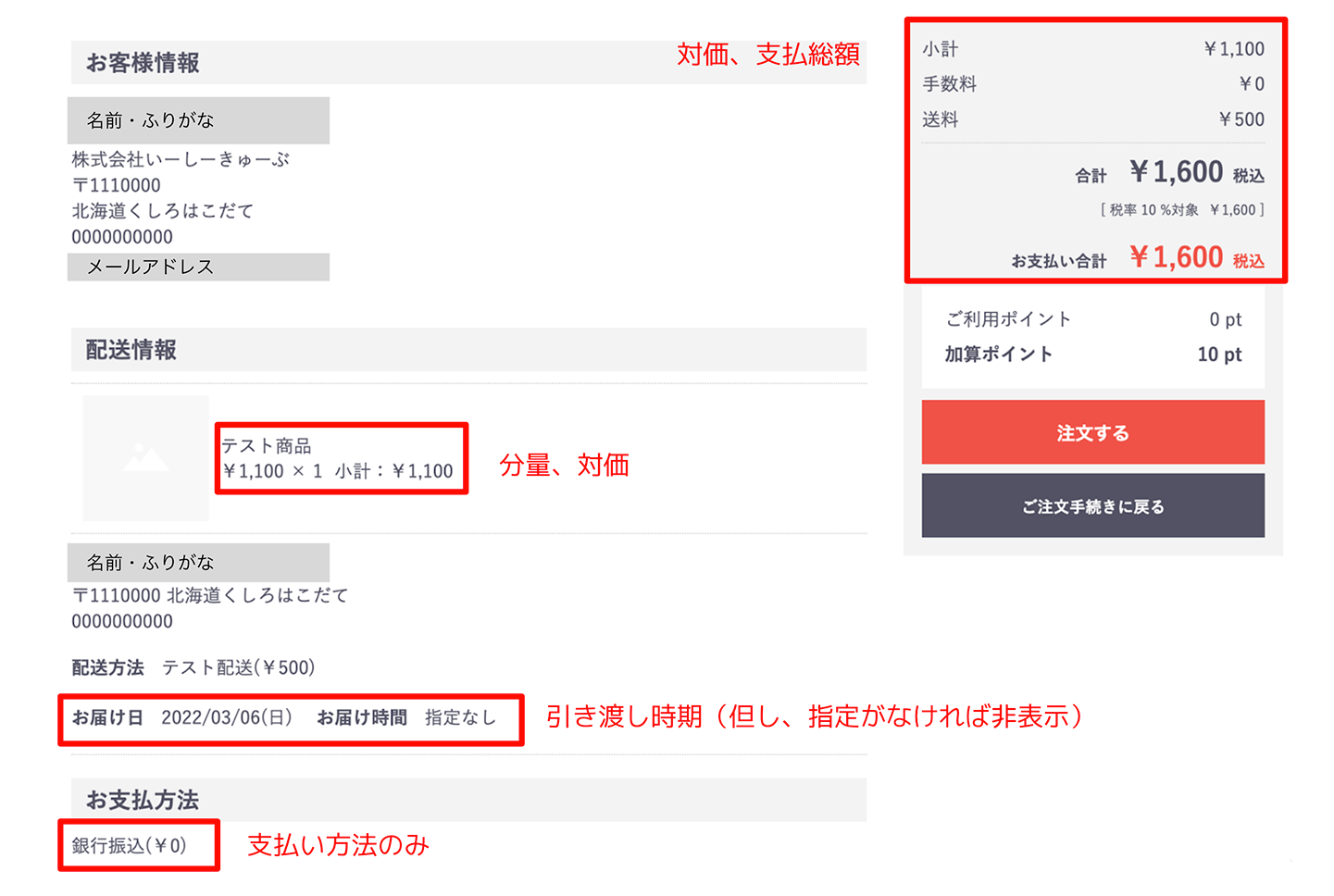The height and width of the screenshot is (896, 1334).
Task: Click the メールアドレス label field
Action: pos(198,267)
